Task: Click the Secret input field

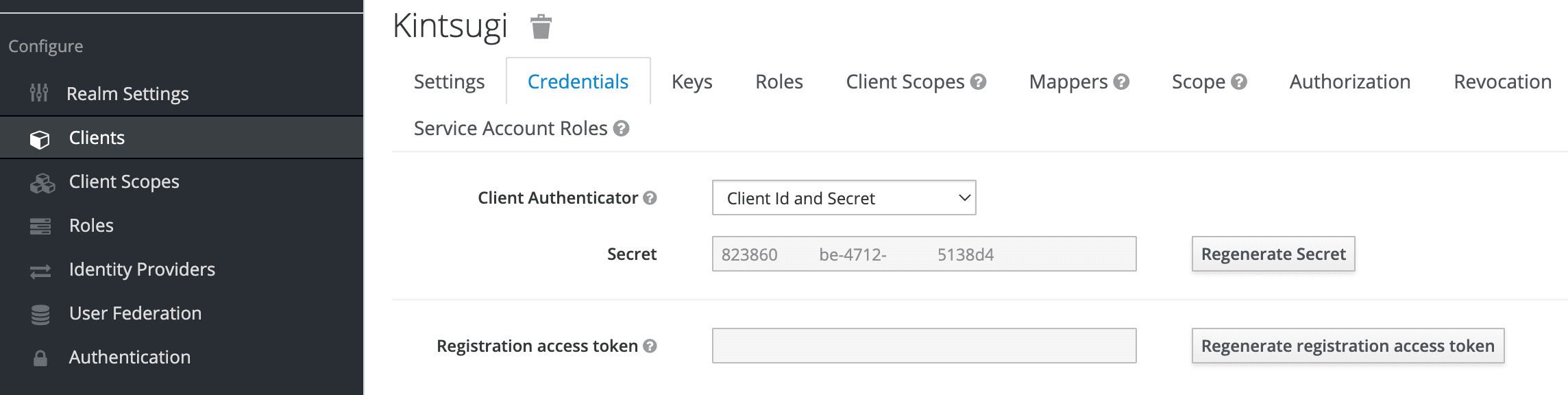Action: click(924, 254)
